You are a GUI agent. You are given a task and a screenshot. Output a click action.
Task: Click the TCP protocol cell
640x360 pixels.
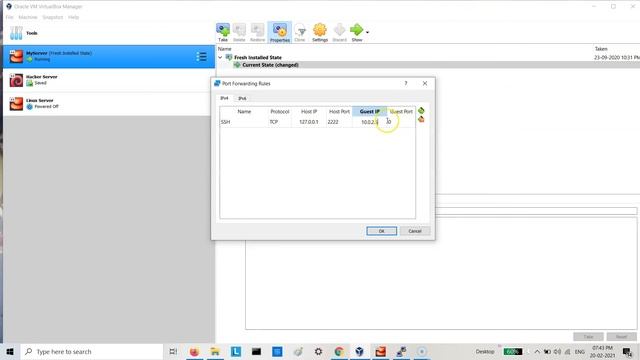[280, 122]
